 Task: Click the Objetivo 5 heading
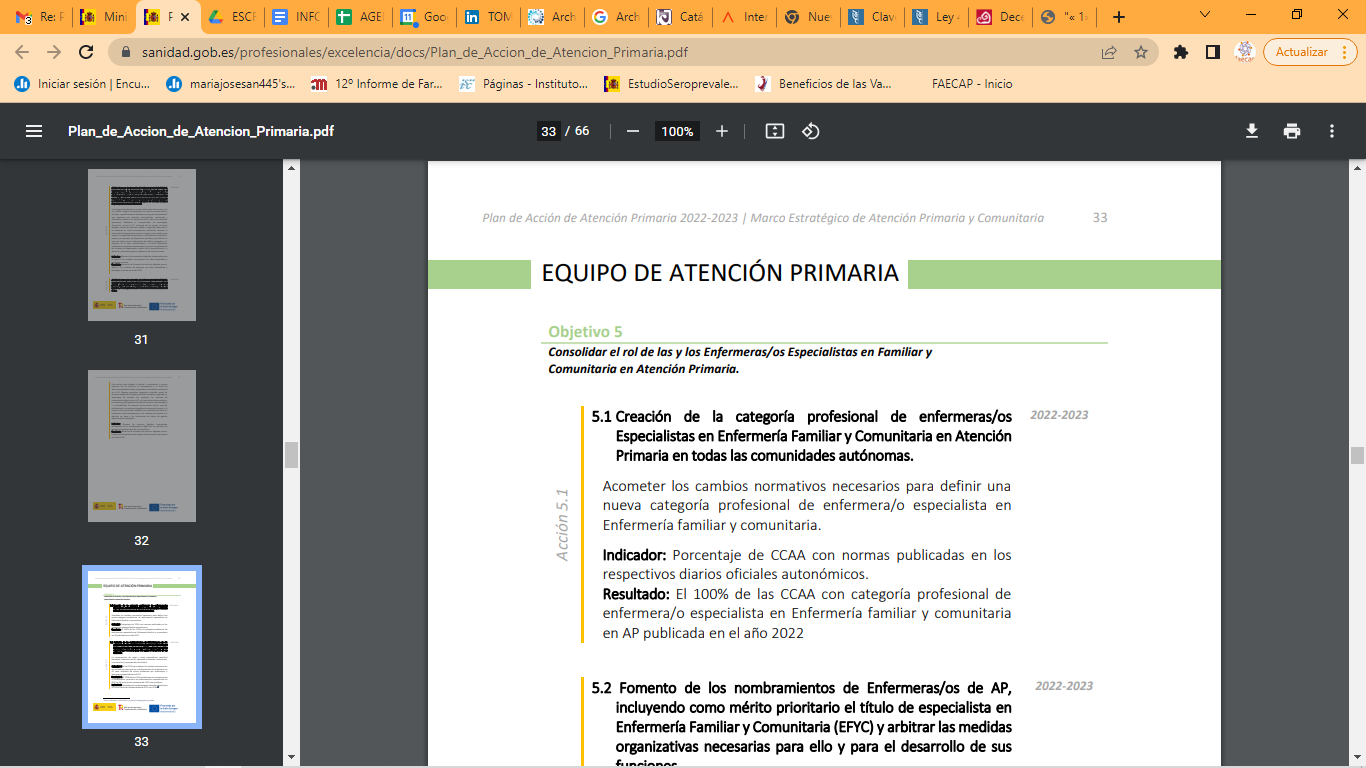click(x=585, y=332)
